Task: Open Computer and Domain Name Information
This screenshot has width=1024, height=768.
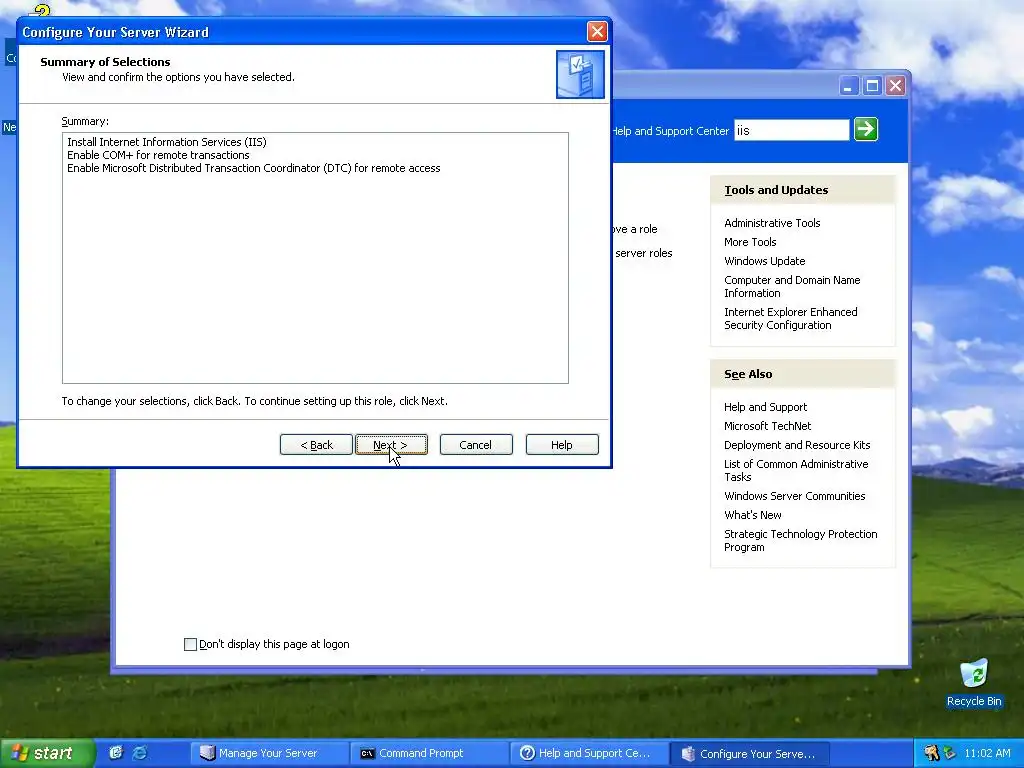Action: [x=792, y=286]
